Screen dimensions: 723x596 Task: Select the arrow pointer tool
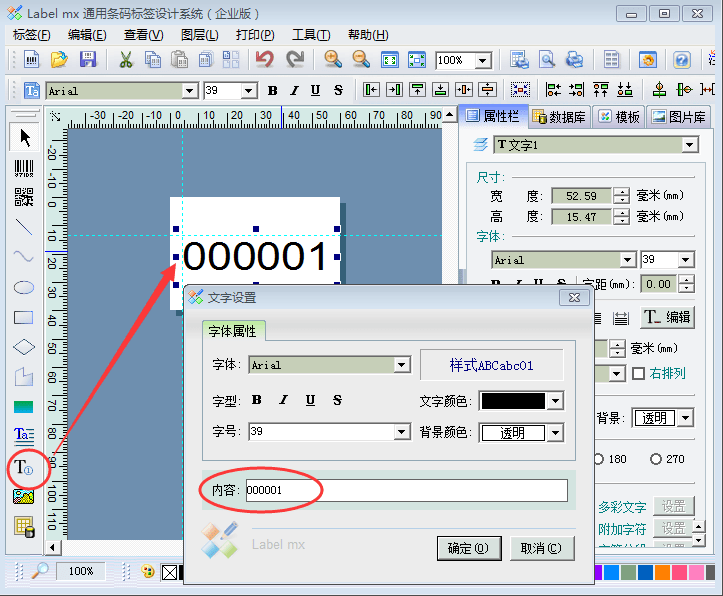pyautogui.click(x=24, y=137)
